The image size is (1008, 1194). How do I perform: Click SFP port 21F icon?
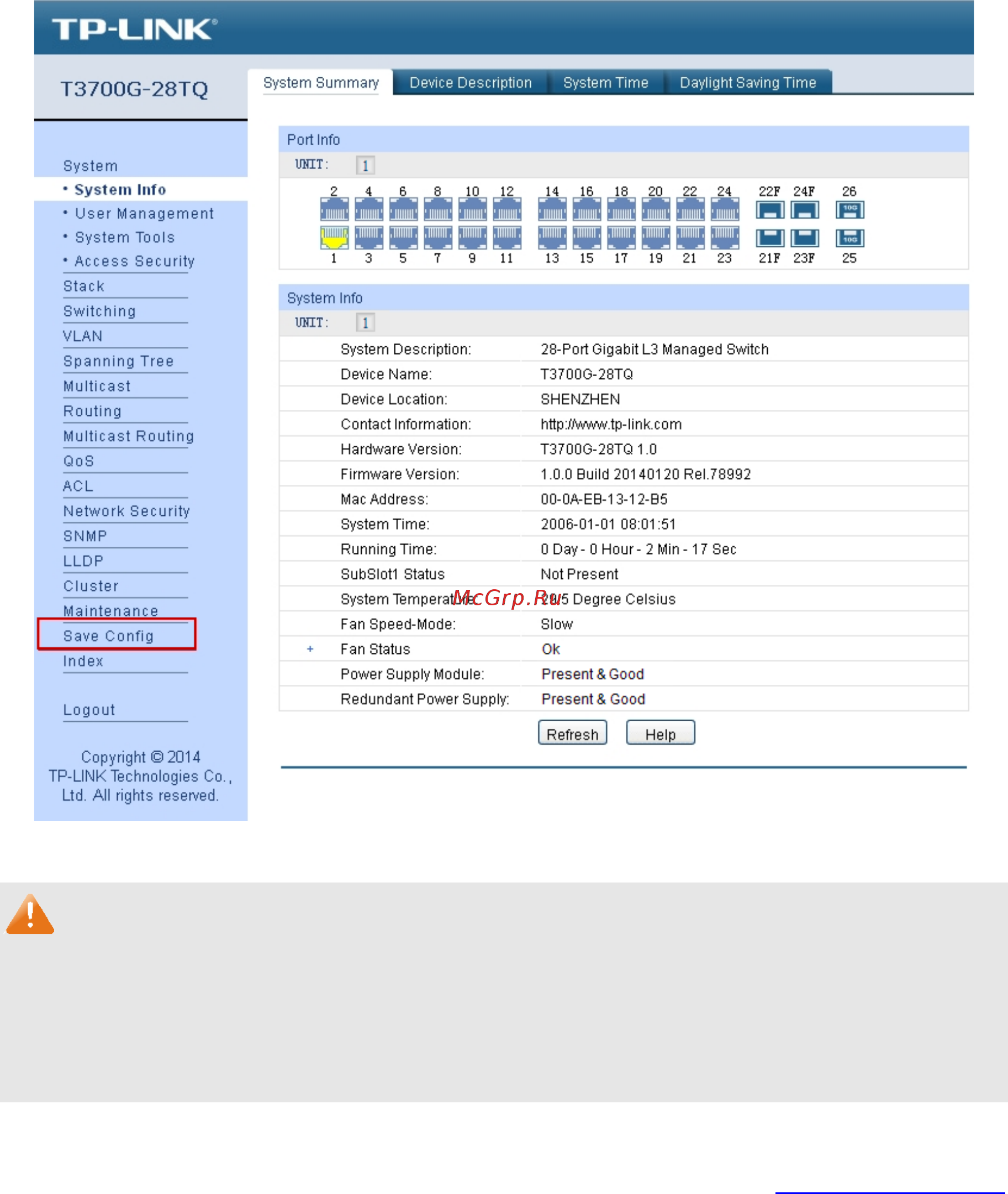tap(770, 237)
